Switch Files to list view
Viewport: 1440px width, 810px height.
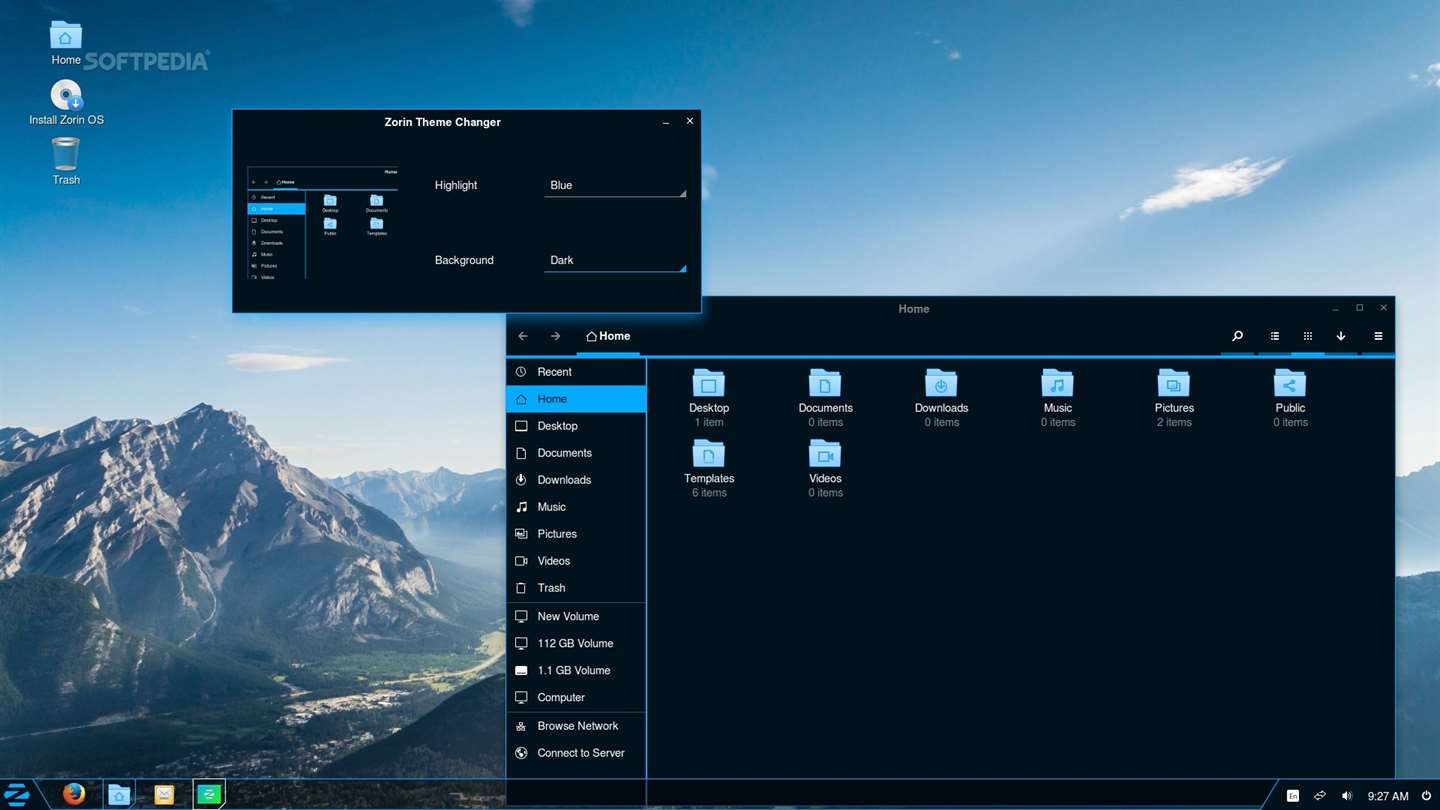(x=1275, y=336)
